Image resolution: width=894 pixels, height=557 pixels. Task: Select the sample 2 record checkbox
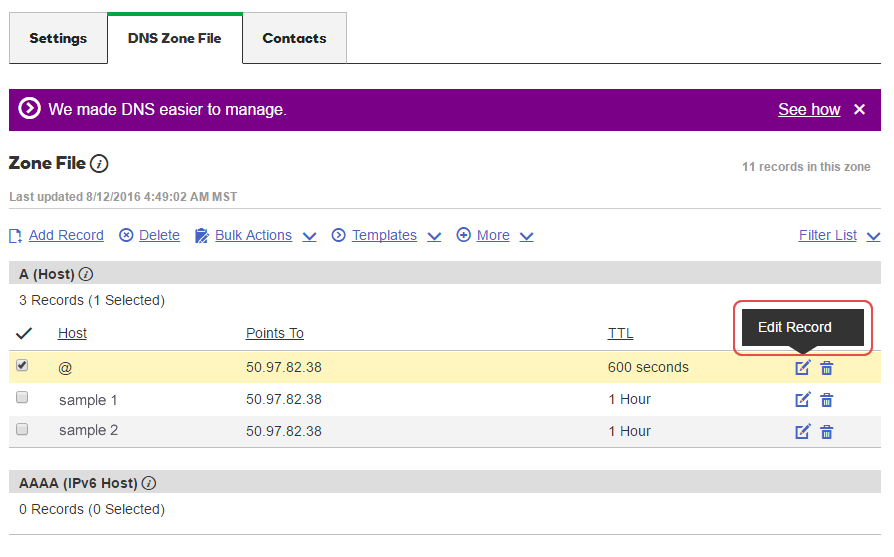click(x=22, y=430)
